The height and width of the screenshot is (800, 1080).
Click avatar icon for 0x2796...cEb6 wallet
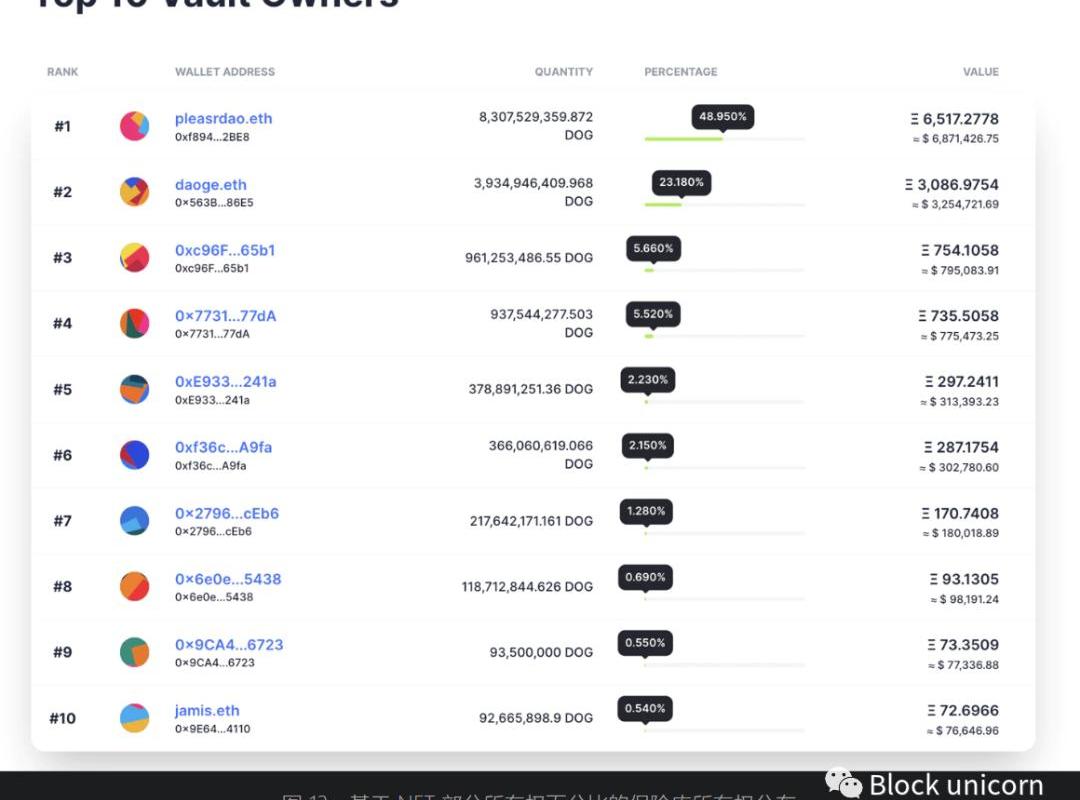[134, 521]
